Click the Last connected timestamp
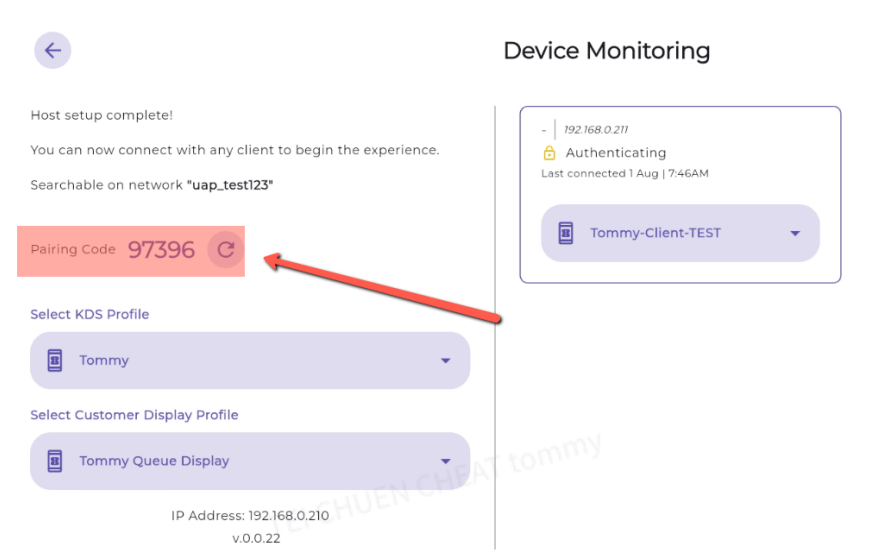 [x=625, y=174]
